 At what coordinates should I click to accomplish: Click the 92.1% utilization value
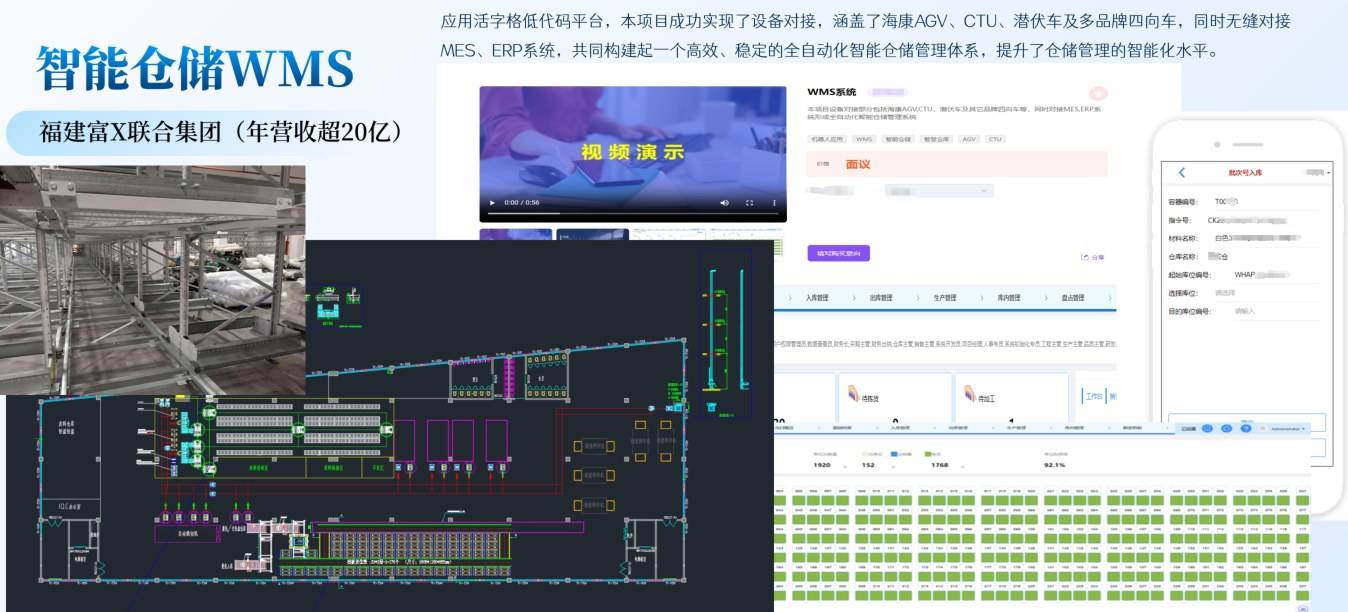[1054, 465]
